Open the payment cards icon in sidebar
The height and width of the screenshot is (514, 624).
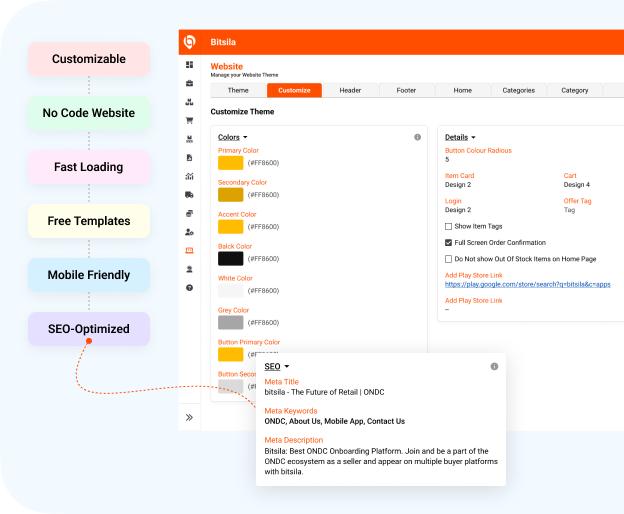tap(189, 213)
